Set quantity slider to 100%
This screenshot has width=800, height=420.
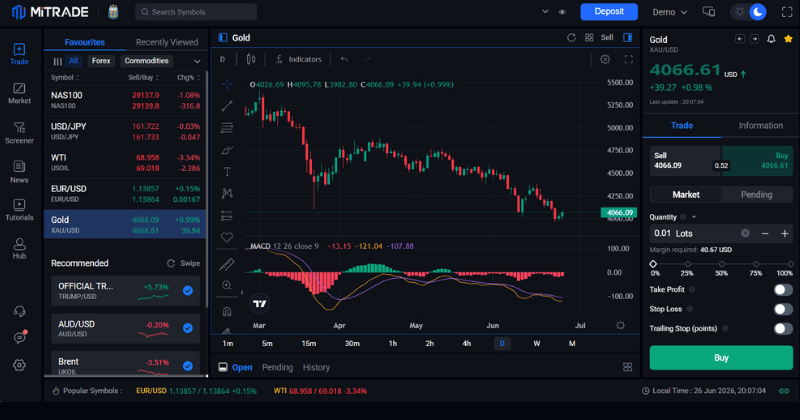point(790,264)
